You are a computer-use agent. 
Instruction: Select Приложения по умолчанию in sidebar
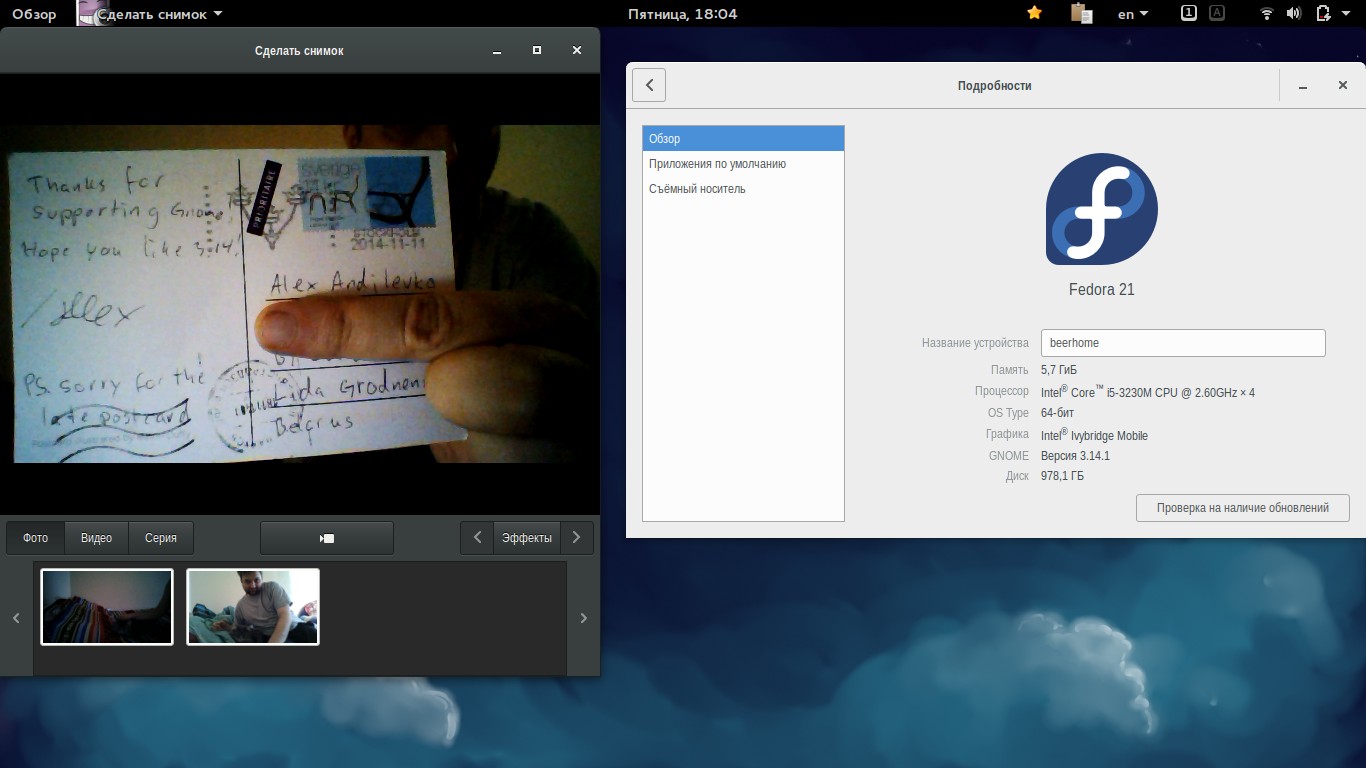[x=743, y=164]
